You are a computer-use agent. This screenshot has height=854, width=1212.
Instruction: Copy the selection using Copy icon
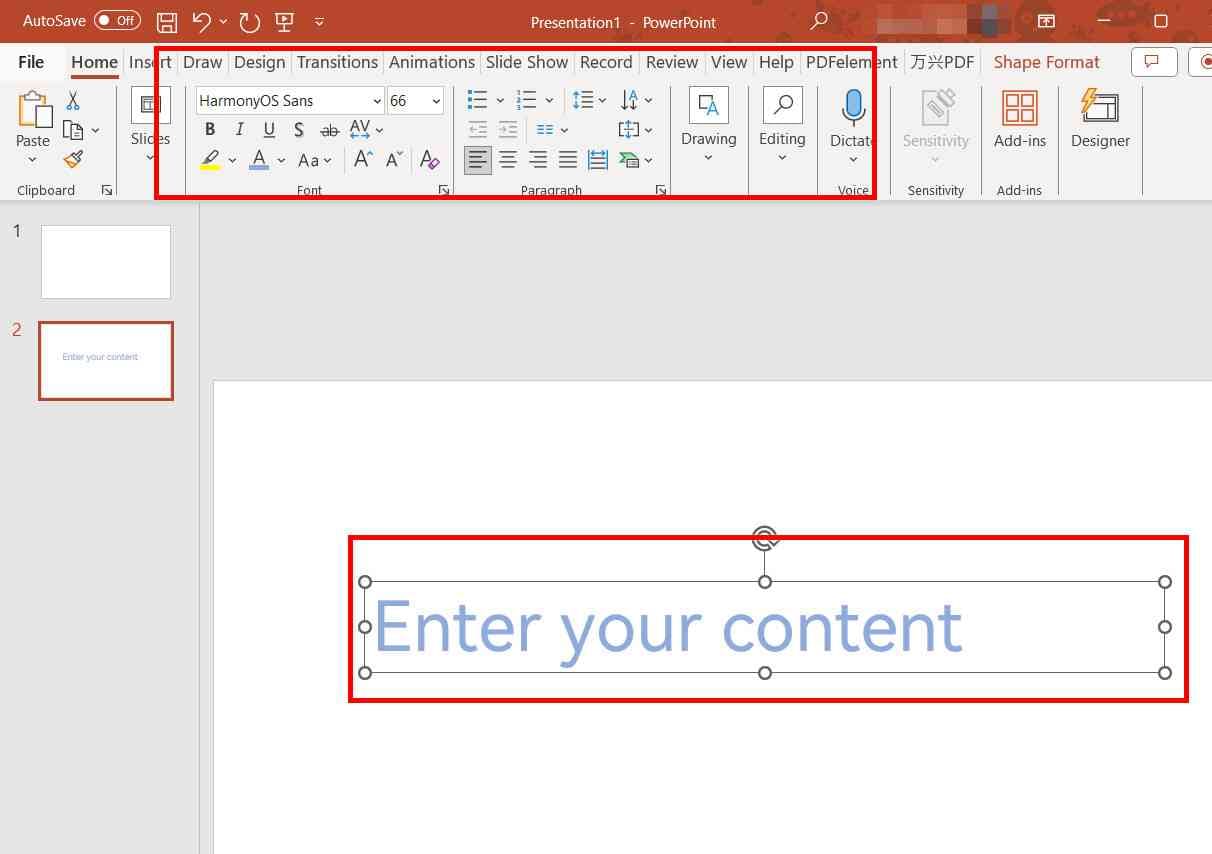tap(73, 130)
